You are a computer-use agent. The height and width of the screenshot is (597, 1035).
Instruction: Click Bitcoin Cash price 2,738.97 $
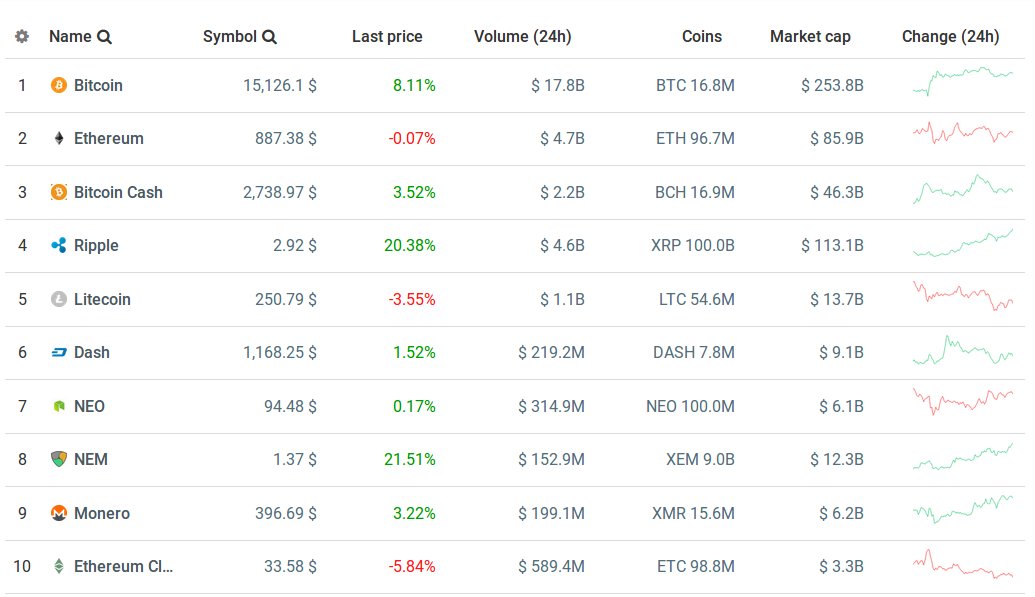280,192
